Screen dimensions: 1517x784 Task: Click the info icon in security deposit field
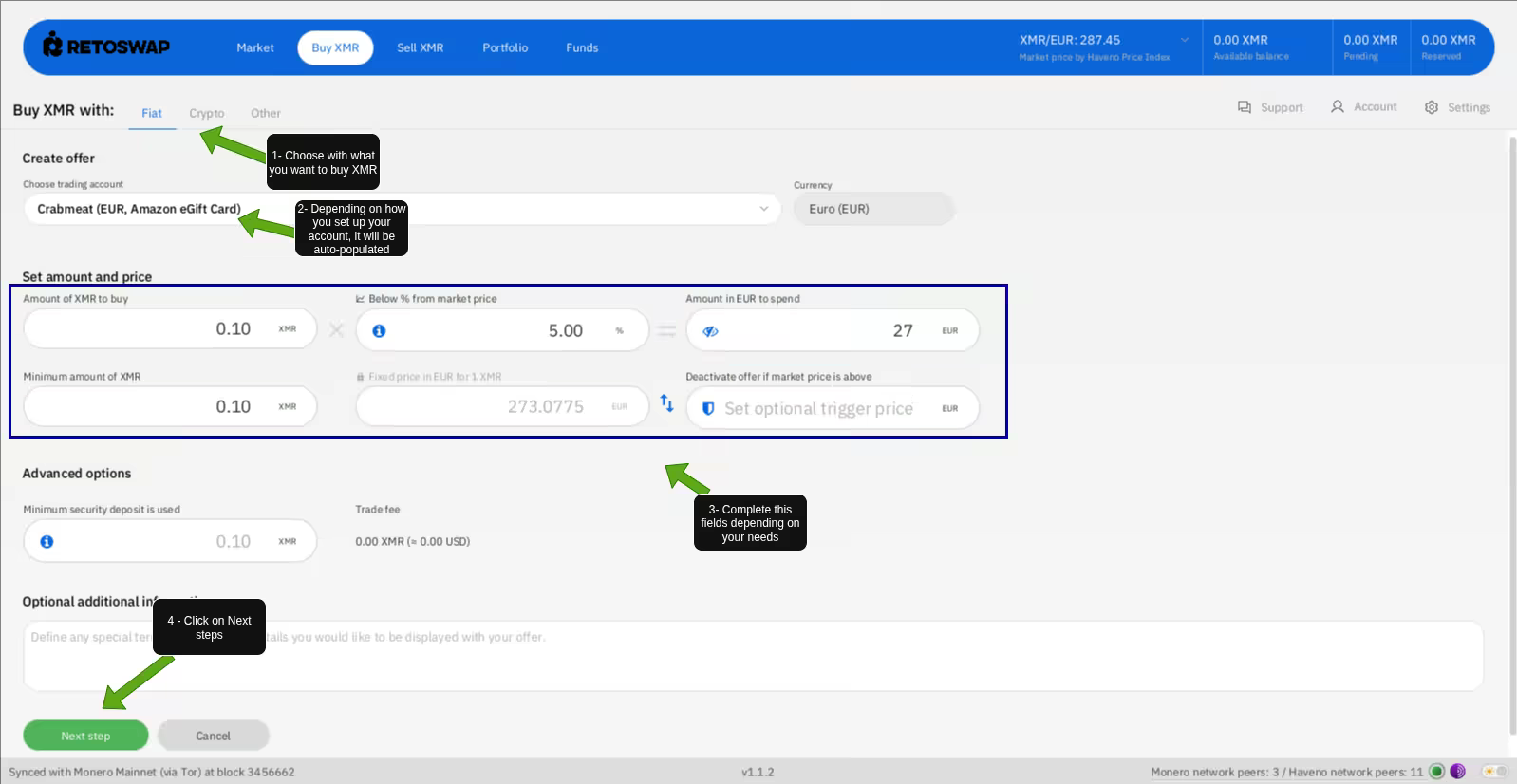[47, 542]
